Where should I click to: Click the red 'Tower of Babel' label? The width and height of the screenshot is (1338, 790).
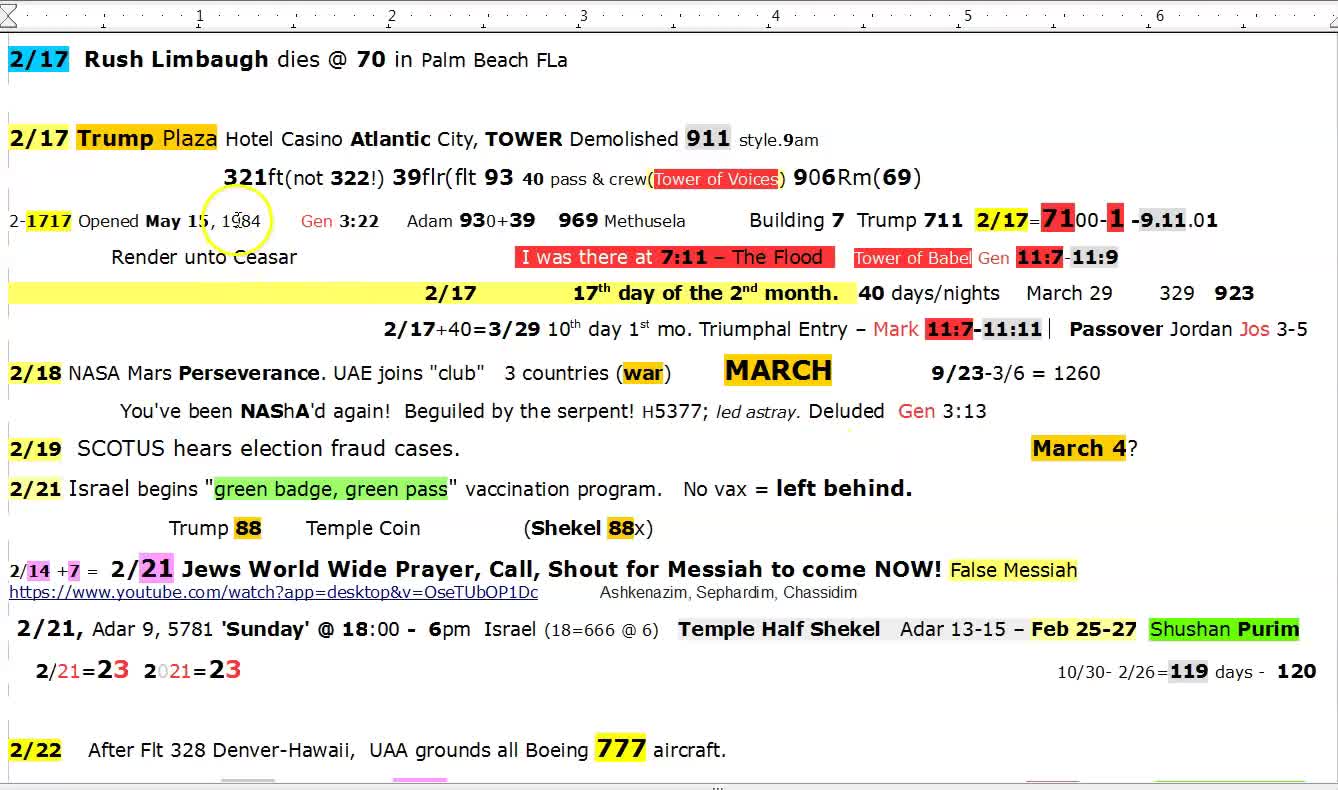pos(912,258)
